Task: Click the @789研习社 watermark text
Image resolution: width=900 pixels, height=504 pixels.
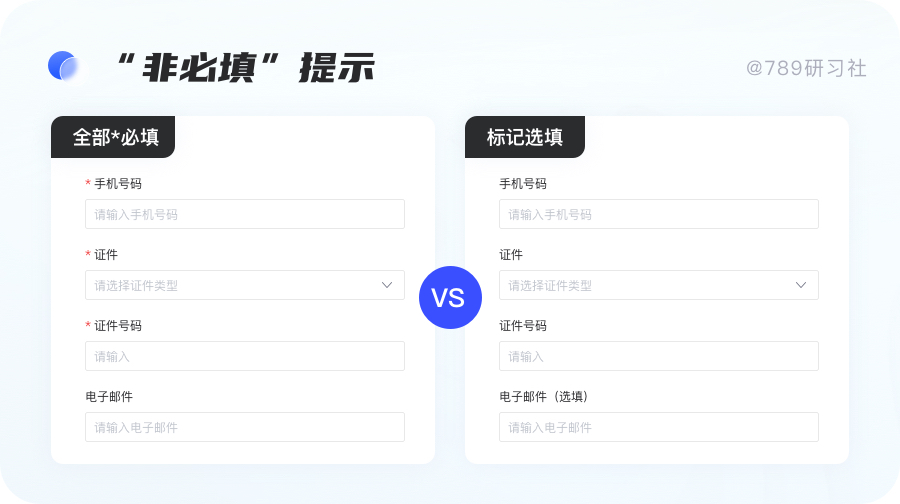Action: [806, 68]
